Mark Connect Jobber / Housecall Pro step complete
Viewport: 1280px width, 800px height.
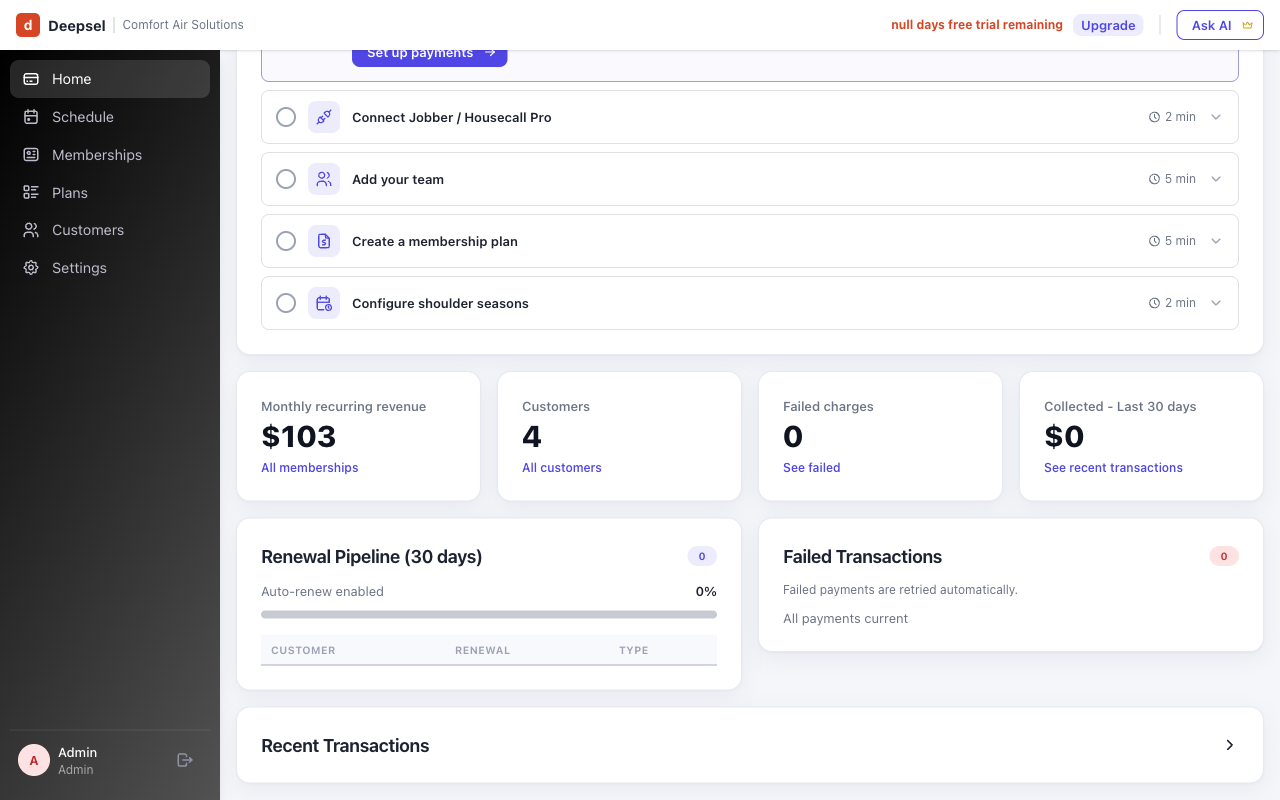[x=286, y=117]
